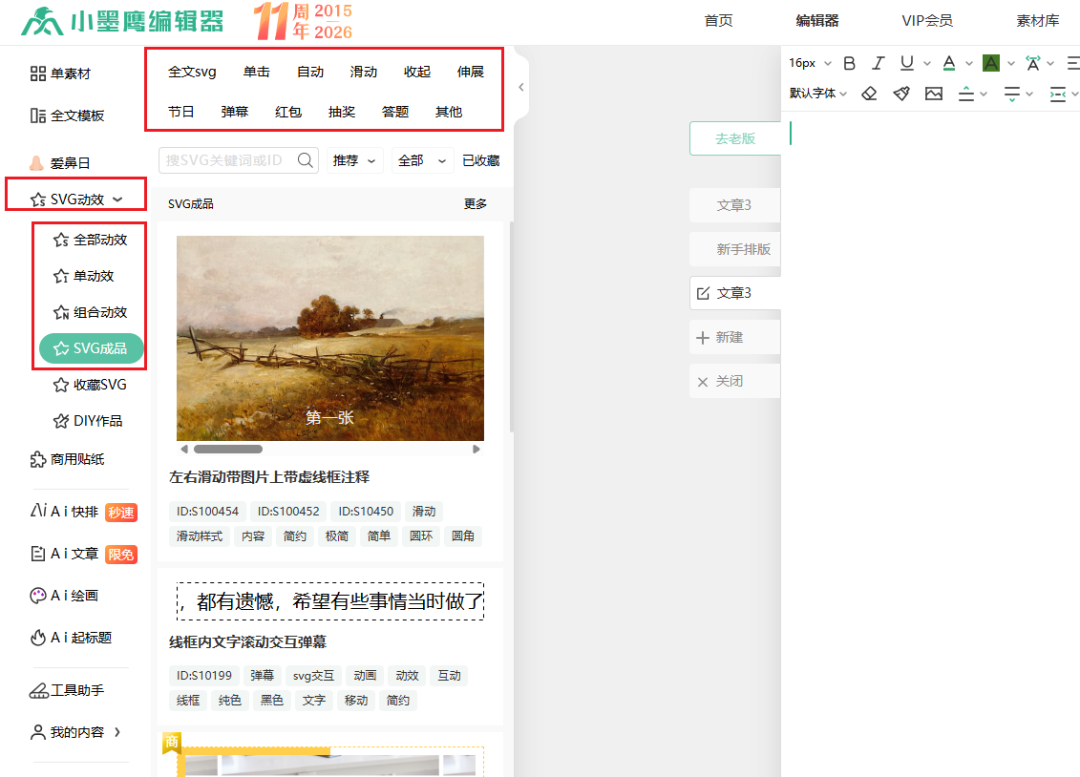Click 更多 beside SVG成品
1080x777 pixels.
(x=475, y=204)
